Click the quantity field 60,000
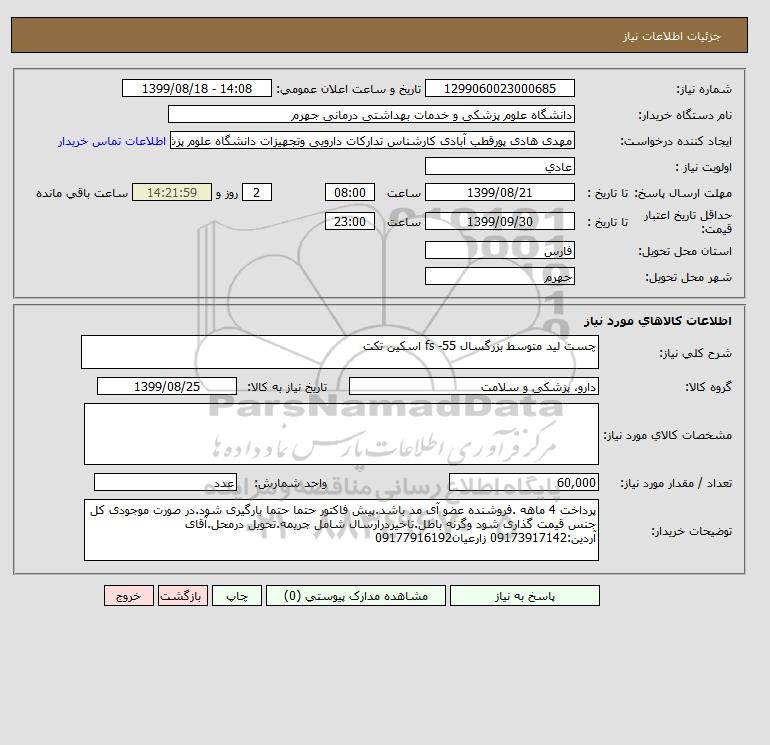This screenshot has width=770, height=745. coord(523,483)
